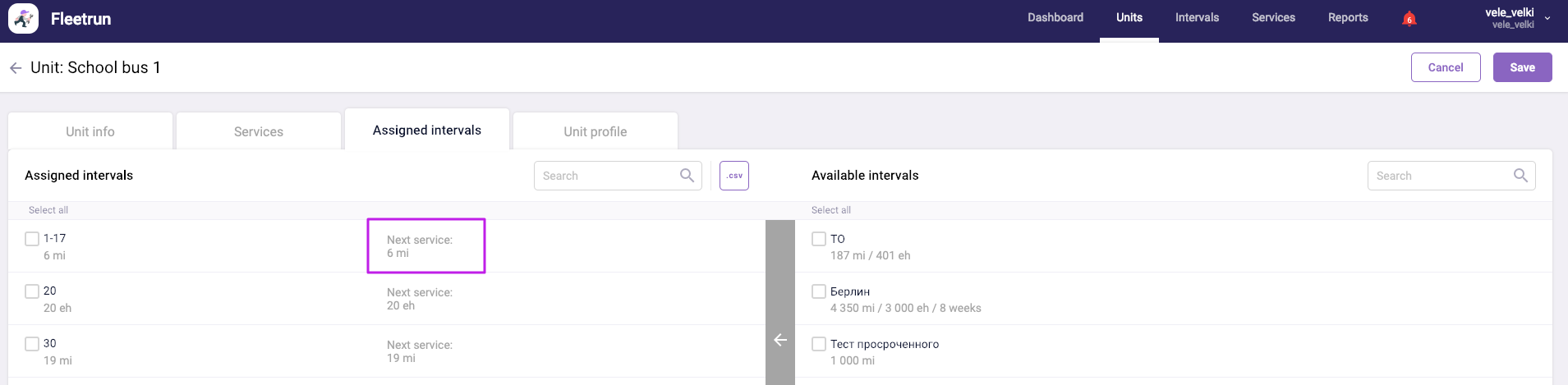Viewport: 1568px width, 385px height.
Task: Click the magnifier in Assigned intervals search
Action: click(687, 176)
